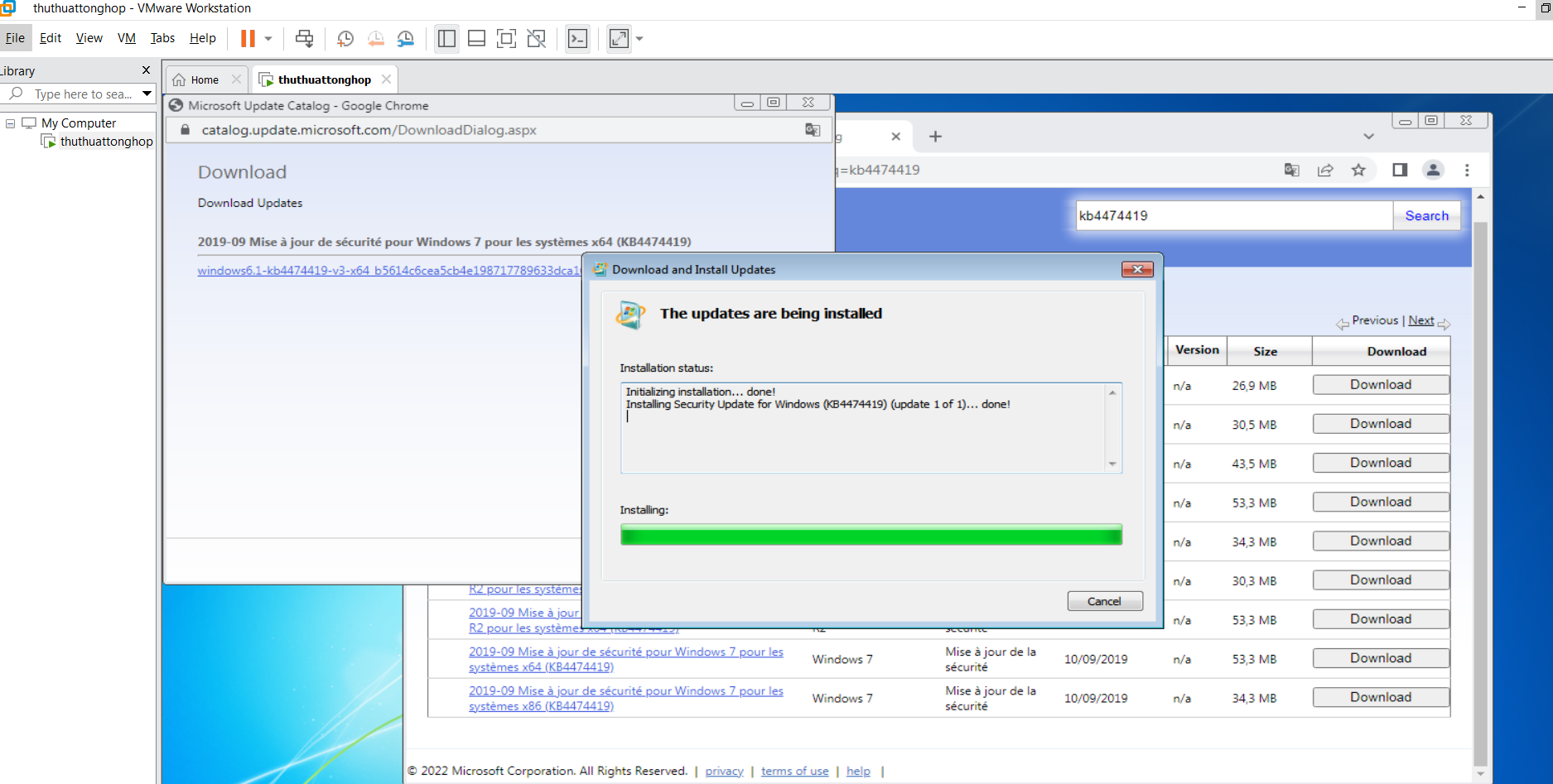Viewport: 1553px width, 784px height.
Task: Open the VMware console view icon
Action: (x=577, y=39)
